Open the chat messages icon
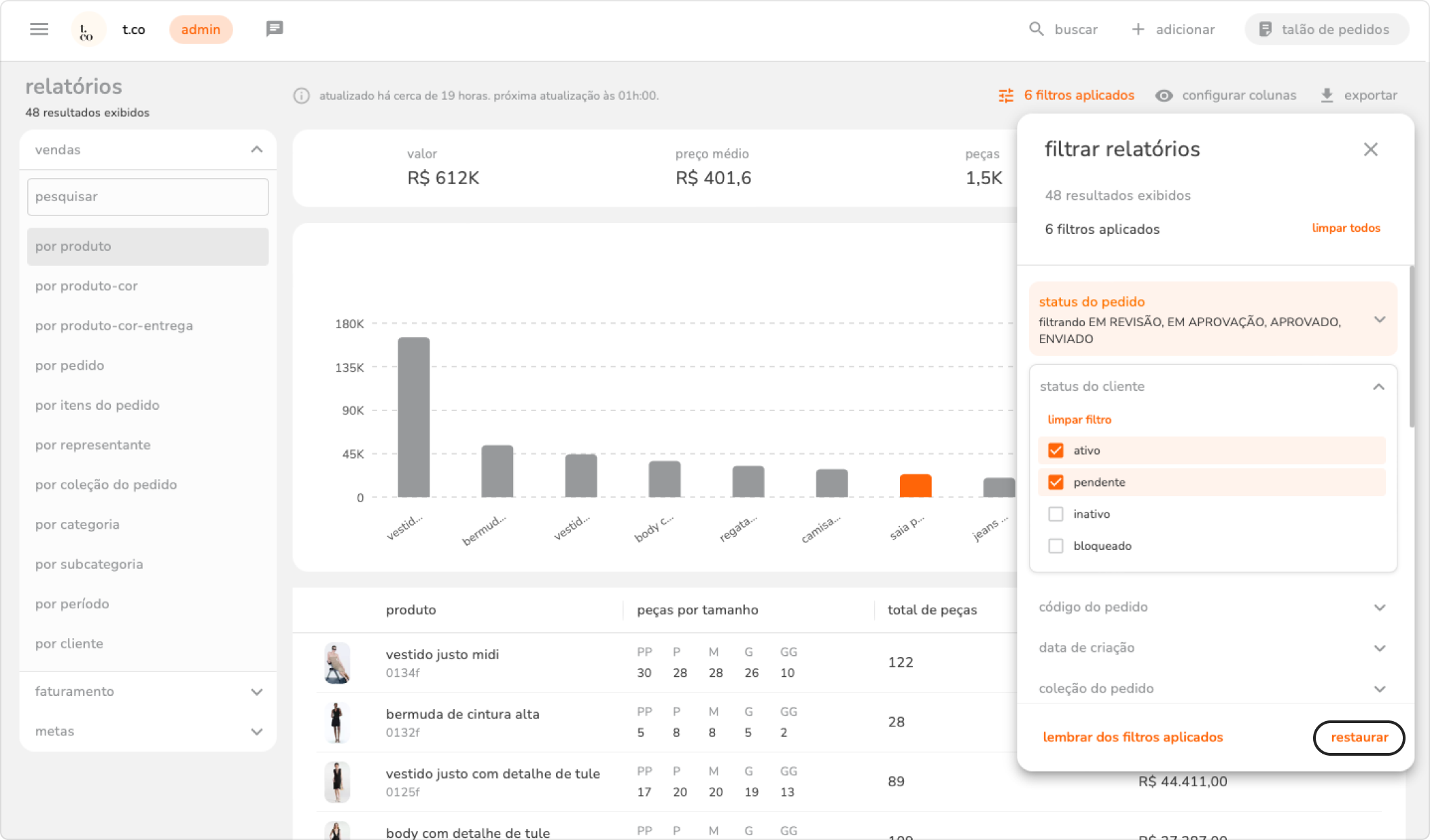 pyautogui.click(x=274, y=29)
